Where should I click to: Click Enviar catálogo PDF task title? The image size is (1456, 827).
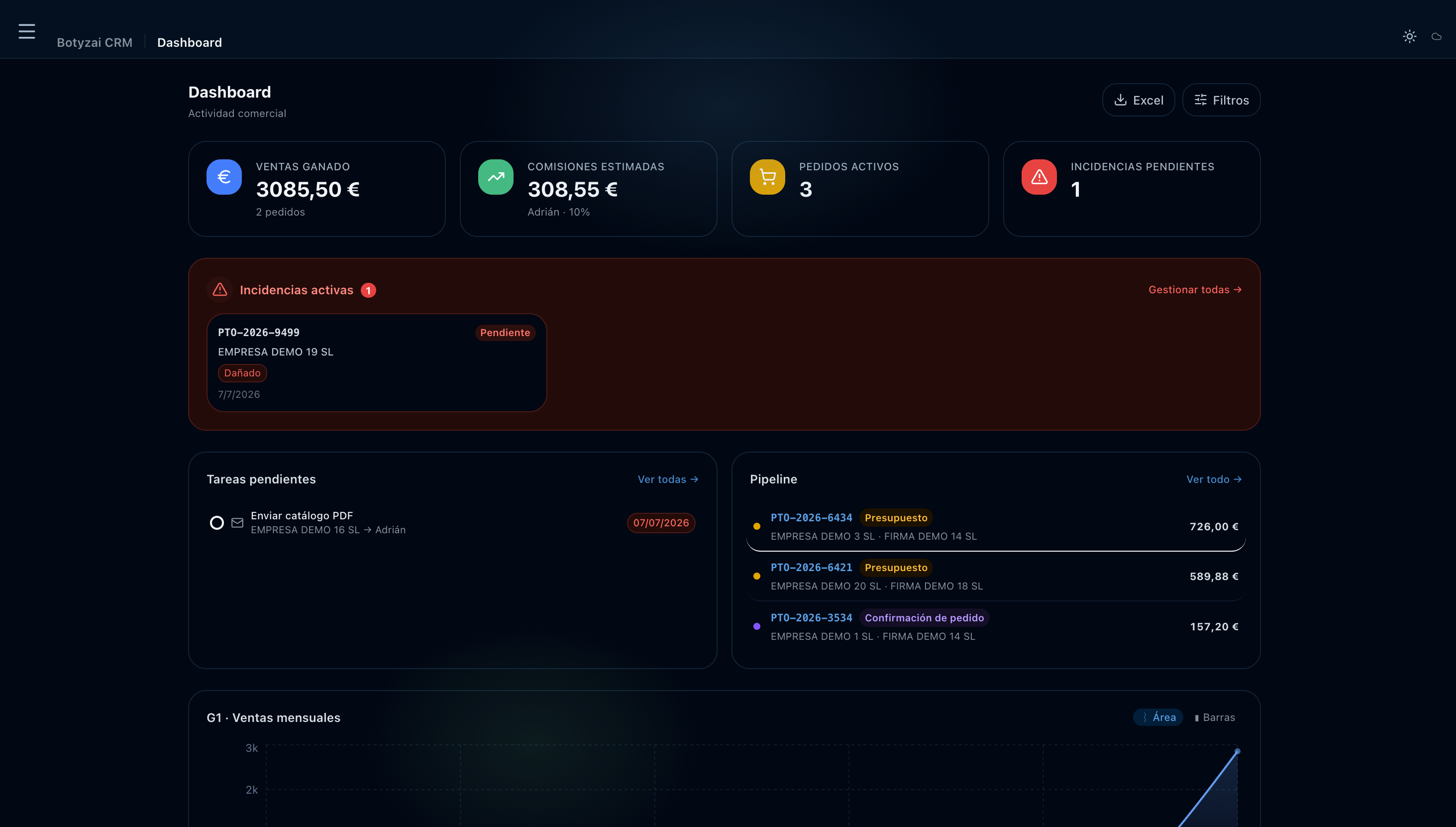[302, 515]
